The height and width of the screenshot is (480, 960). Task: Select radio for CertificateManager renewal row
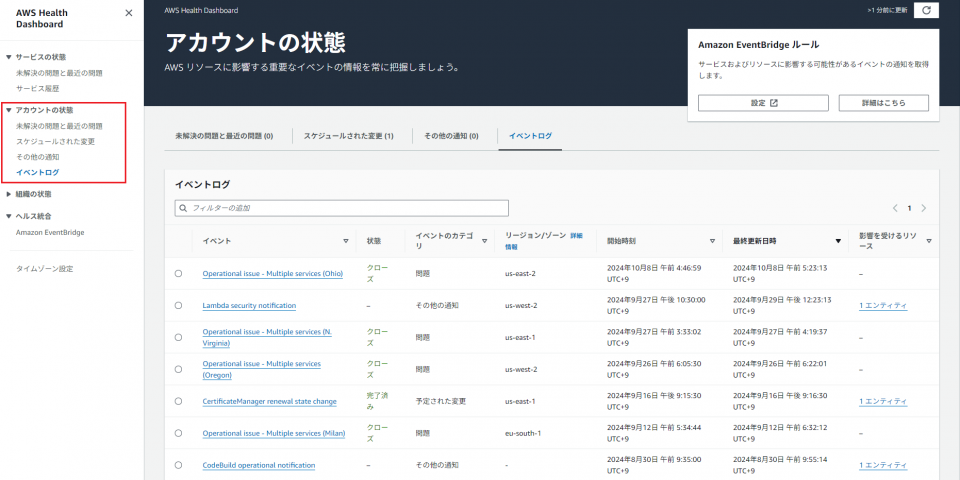click(x=178, y=401)
